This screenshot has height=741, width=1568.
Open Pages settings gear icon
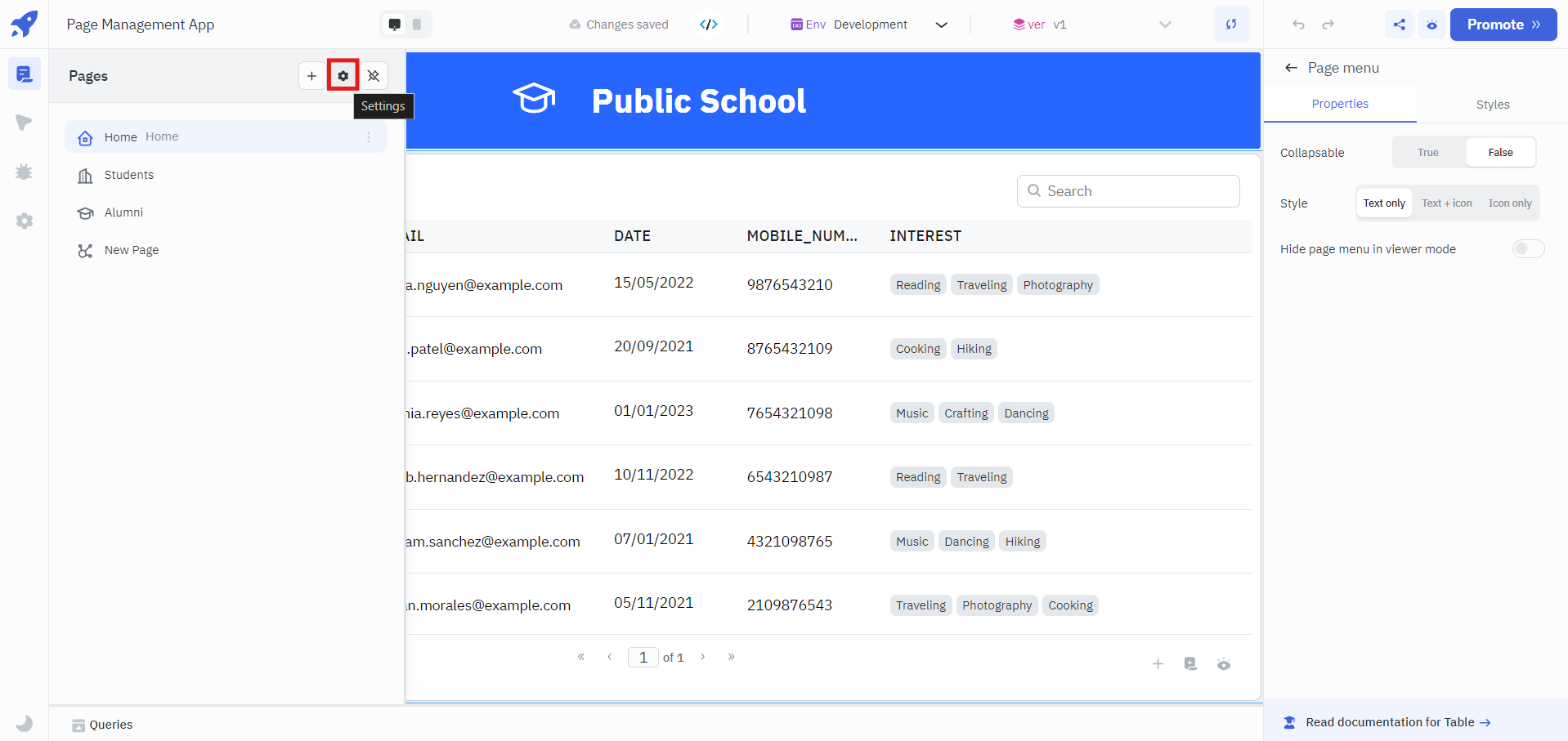pos(343,76)
